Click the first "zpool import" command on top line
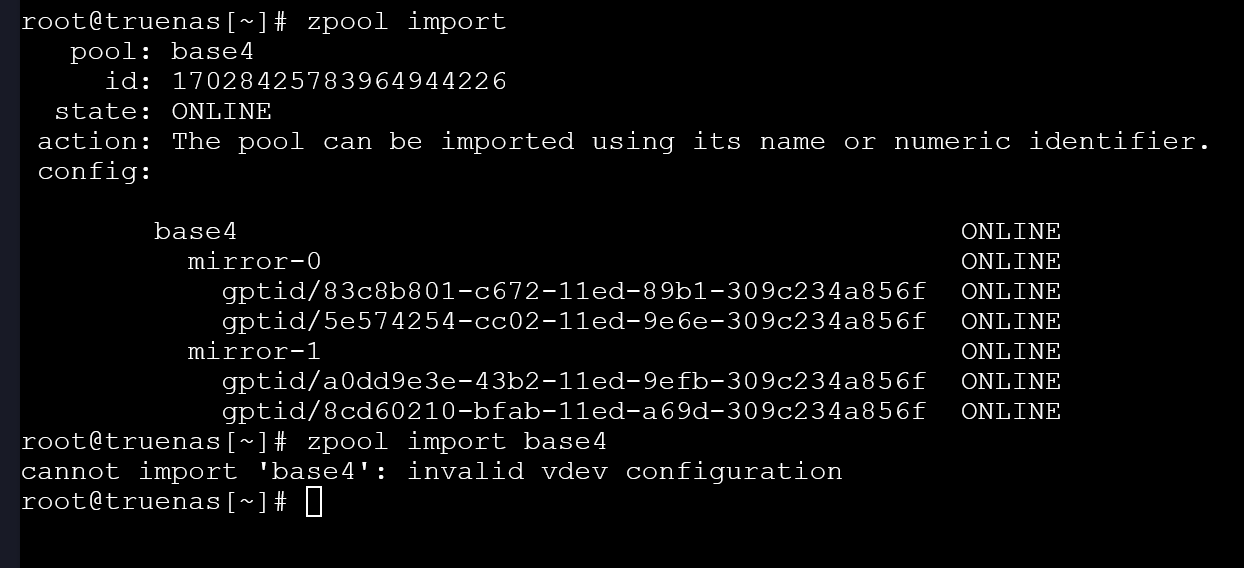This screenshot has width=1244, height=568. pos(406,21)
